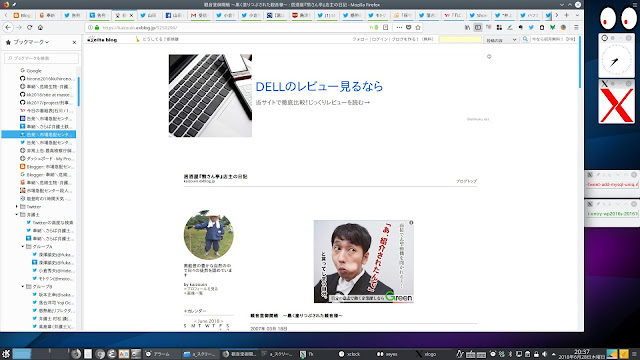640x360 pixels.
Task: Click the ログイン link in blog header
Action: (x=380, y=39)
